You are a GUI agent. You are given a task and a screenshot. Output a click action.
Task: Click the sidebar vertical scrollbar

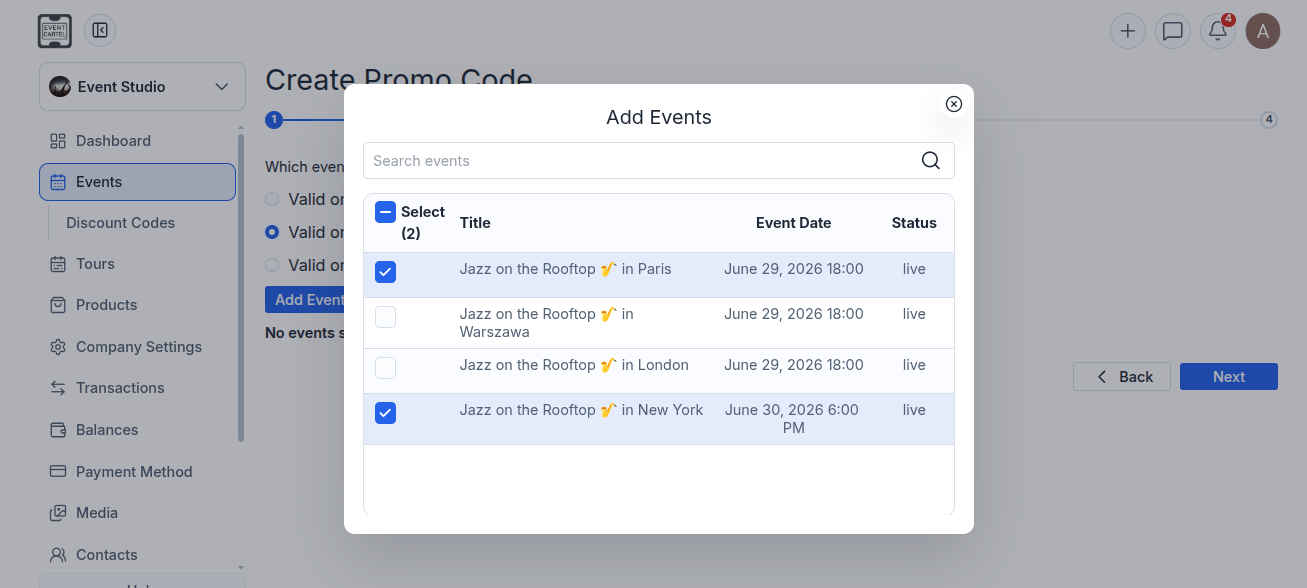pyautogui.click(x=240, y=288)
